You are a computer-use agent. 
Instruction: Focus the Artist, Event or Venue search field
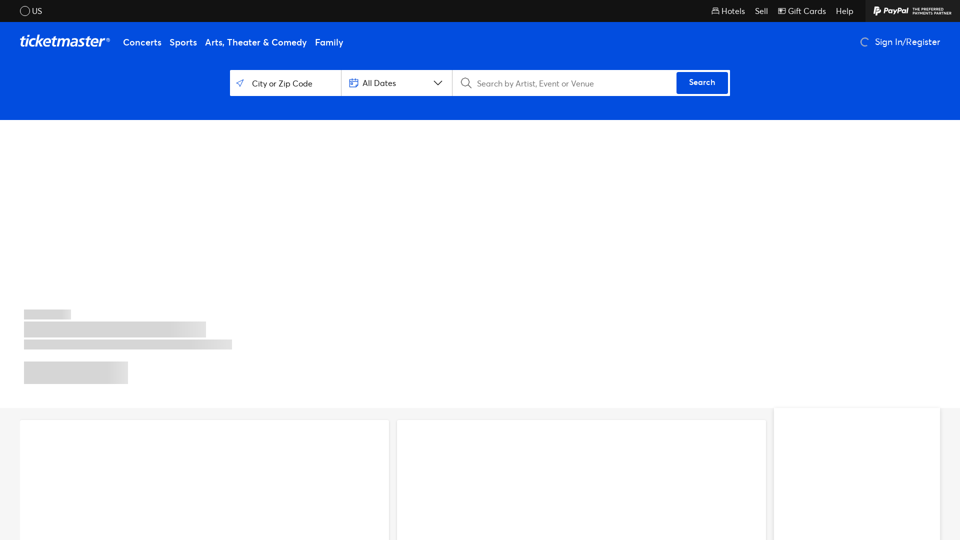[x=564, y=83]
